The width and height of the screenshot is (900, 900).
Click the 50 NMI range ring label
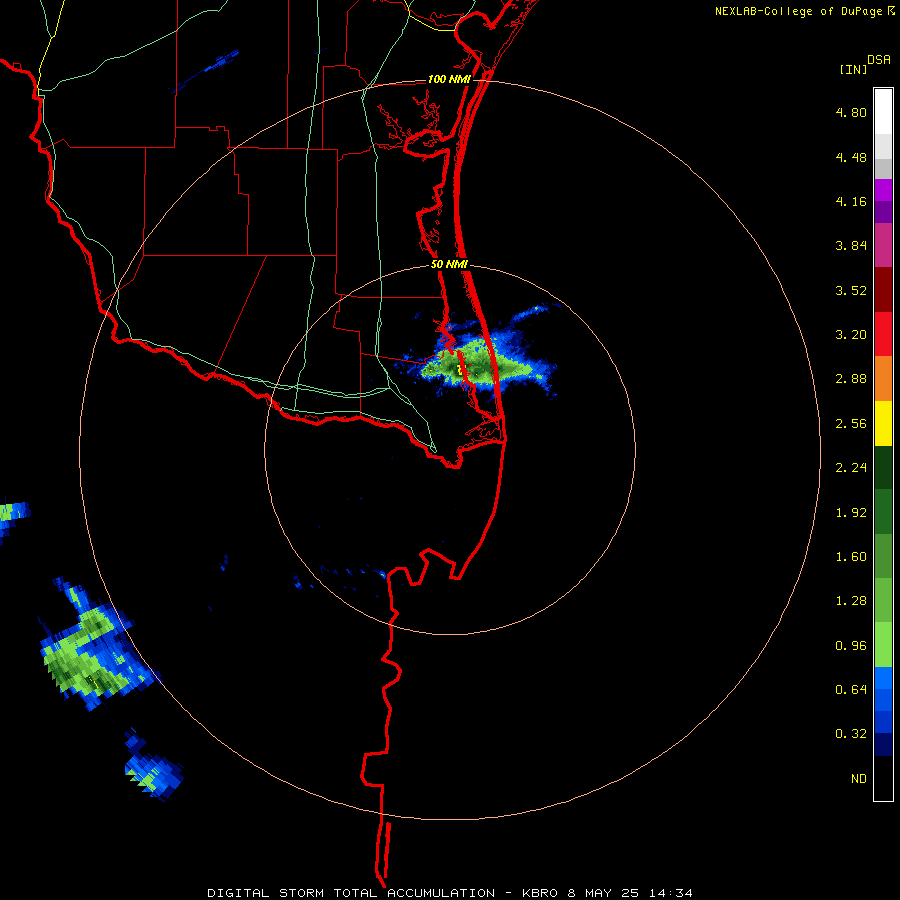tap(449, 264)
